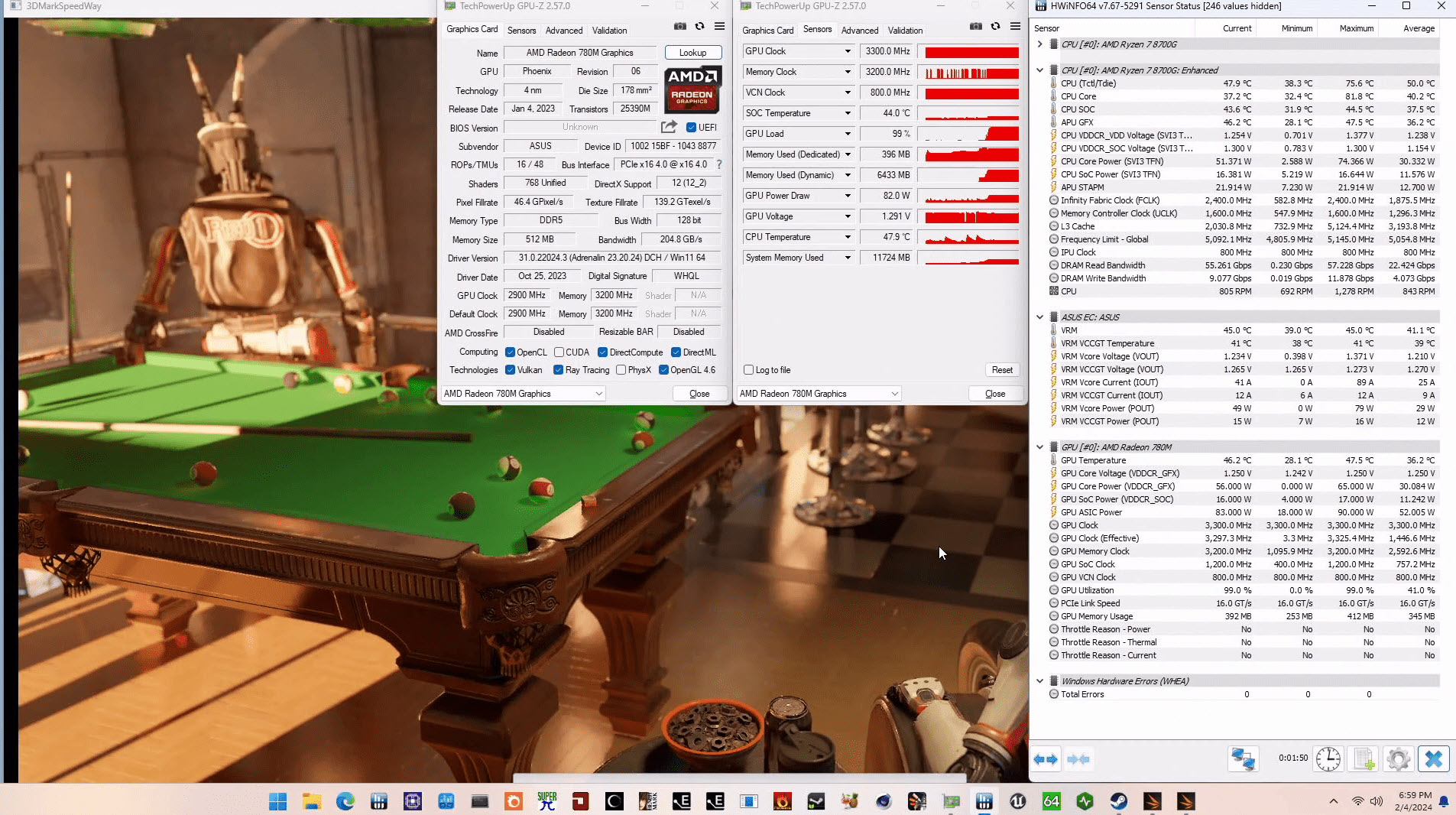The width and height of the screenshot is (1456, 815).
Task: Toggle DirectCompute checkbox
Action: coord(602,352)
